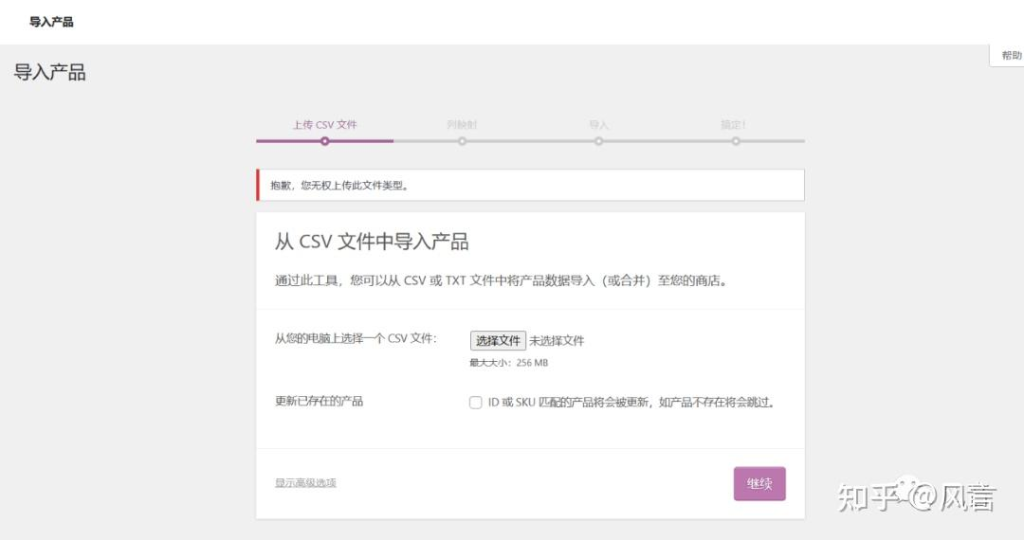
Task: Click the upload CSV step circle marker
Action: coord(325,141)
